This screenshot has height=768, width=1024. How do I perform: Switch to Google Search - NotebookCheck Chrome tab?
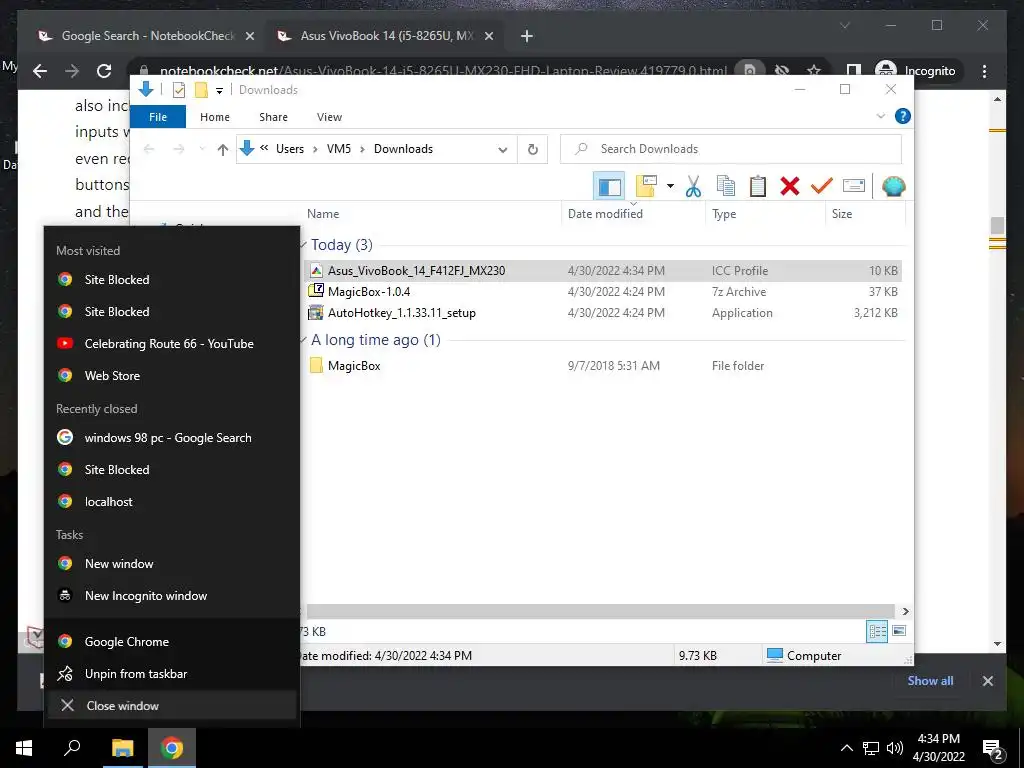point(146,36)
